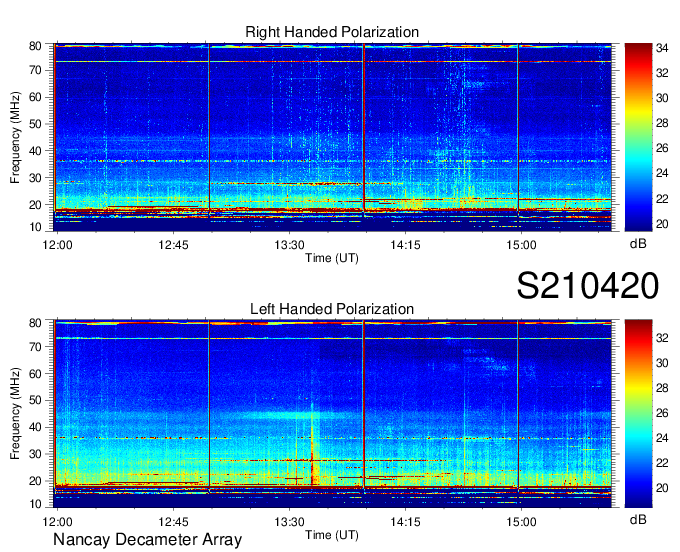The image size is (680, 552).
Task: Click the '12:00' tick on bottom plot
Action: pyautogui.click(x=57, y=522)
